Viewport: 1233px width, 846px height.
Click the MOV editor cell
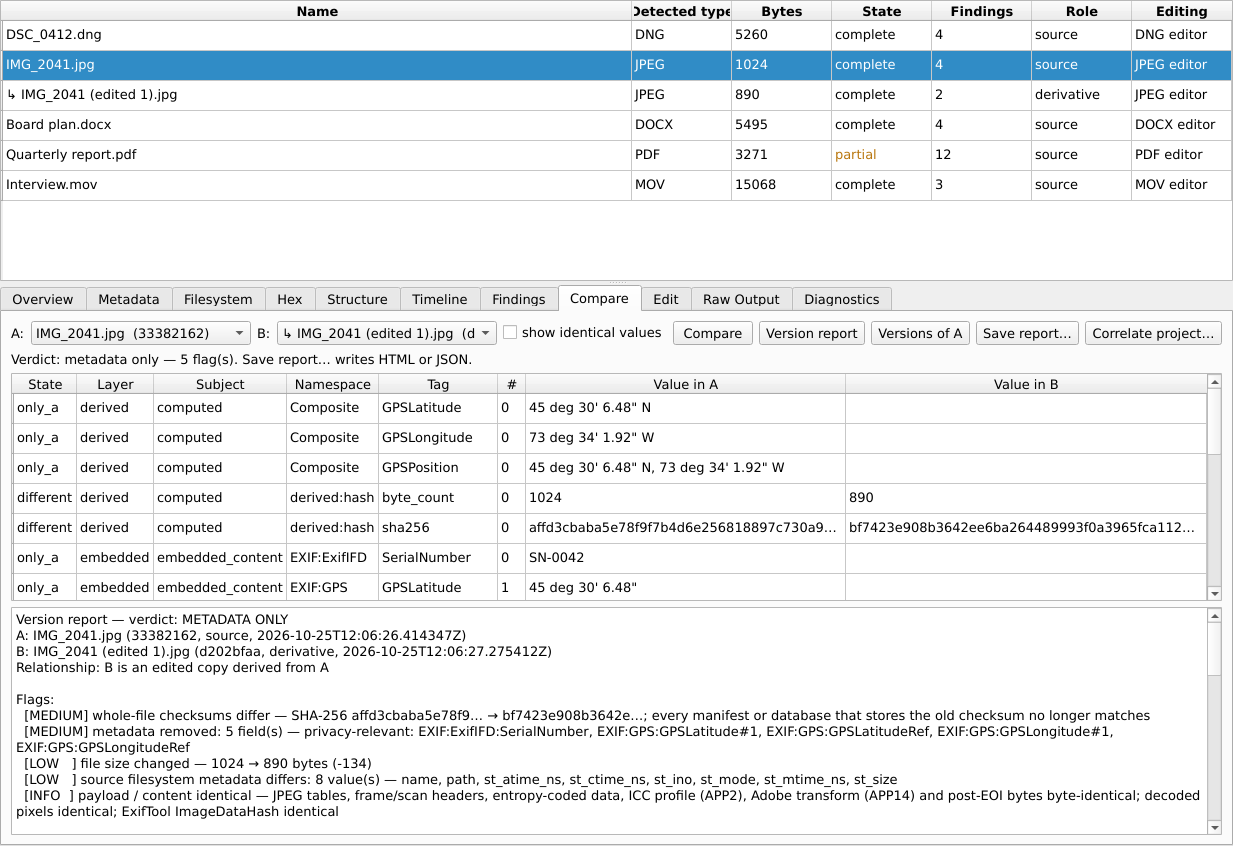tap(1181, 185)
